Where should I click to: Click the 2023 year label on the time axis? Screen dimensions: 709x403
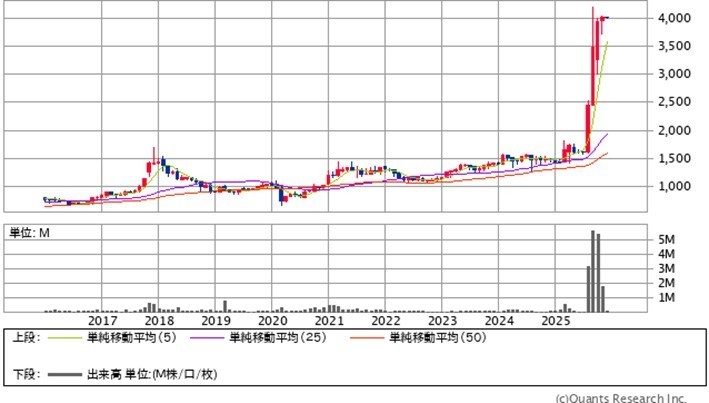point(442,321)
